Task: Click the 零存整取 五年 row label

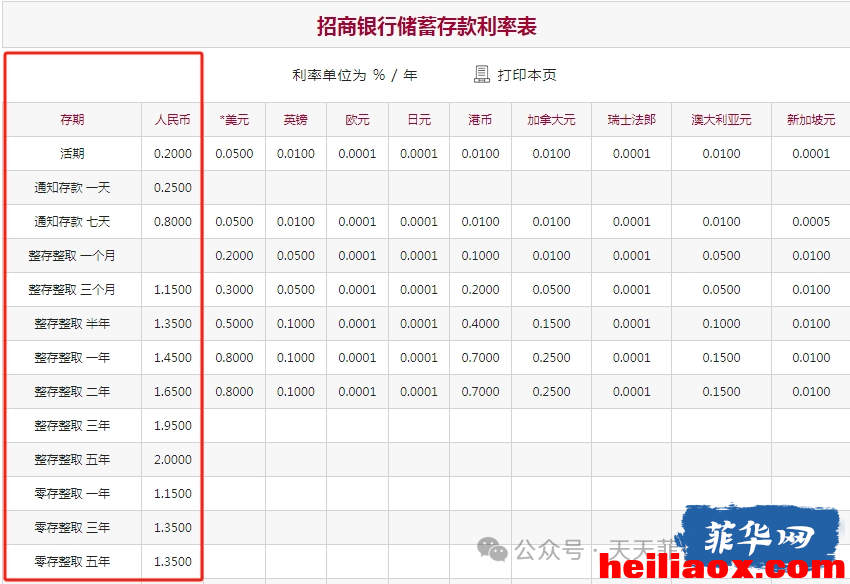Action: [x=72, y=562]
